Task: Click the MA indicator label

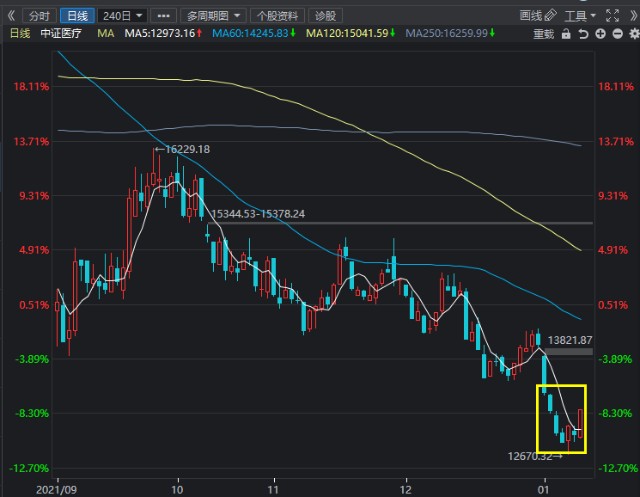Action: [x=106, y=33]
